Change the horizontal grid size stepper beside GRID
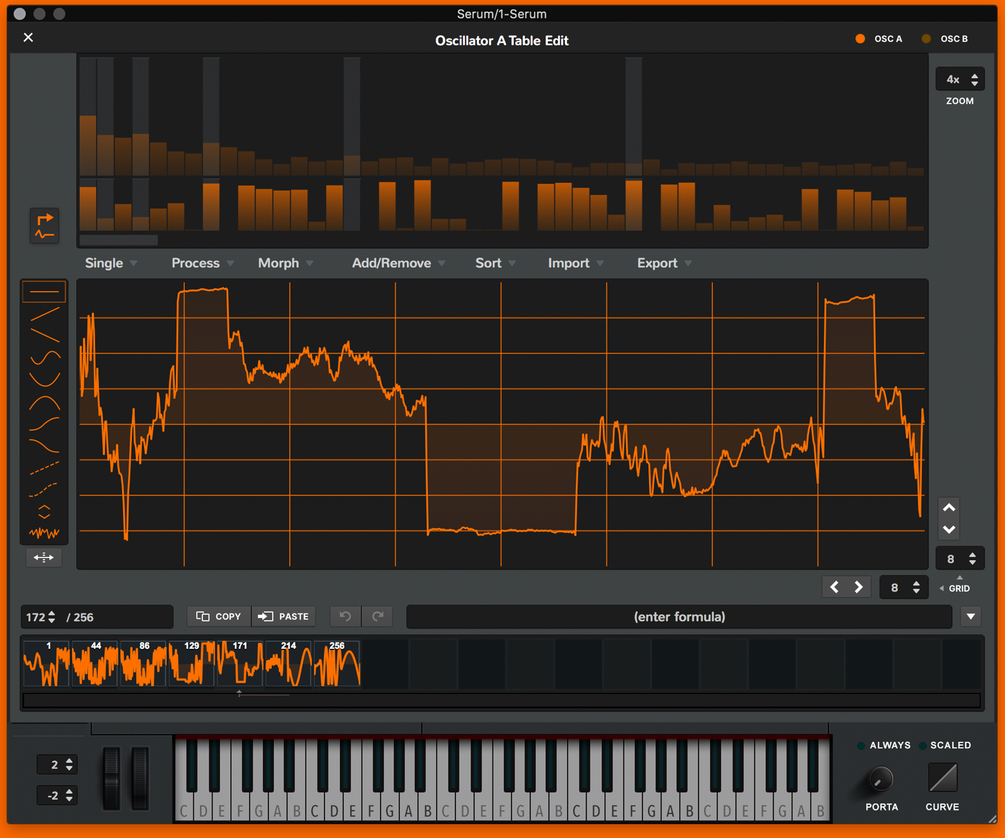The width and height of the screenshot is (1005, 838). click(x=904, y=587)
